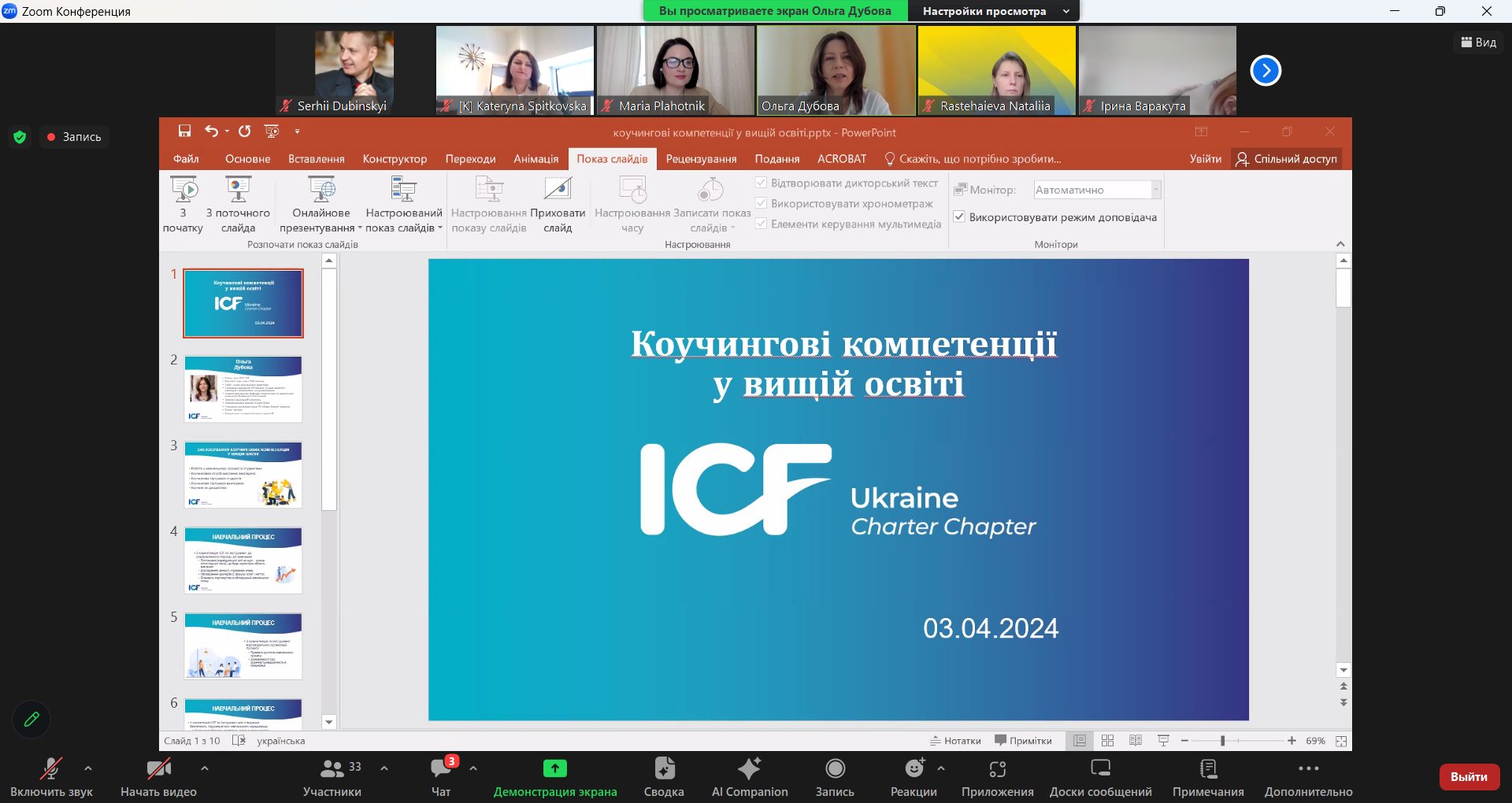Click the red Leave meeting button
This screenshot has height=803, width=1512.
pyautogui.click(x=1469, y=777)
